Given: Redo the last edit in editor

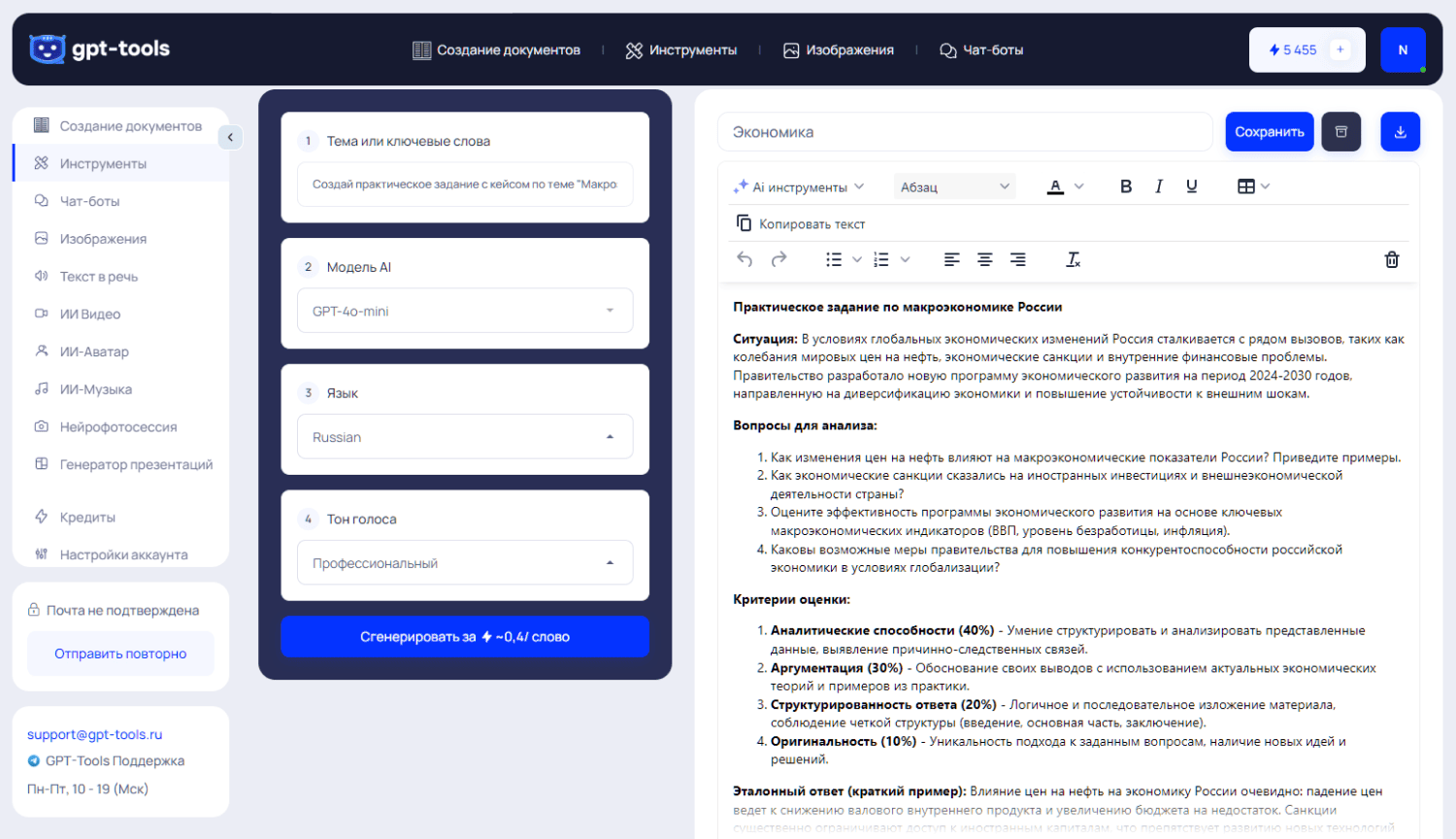Looking at the screenshot, I should [x=778, y=259].
